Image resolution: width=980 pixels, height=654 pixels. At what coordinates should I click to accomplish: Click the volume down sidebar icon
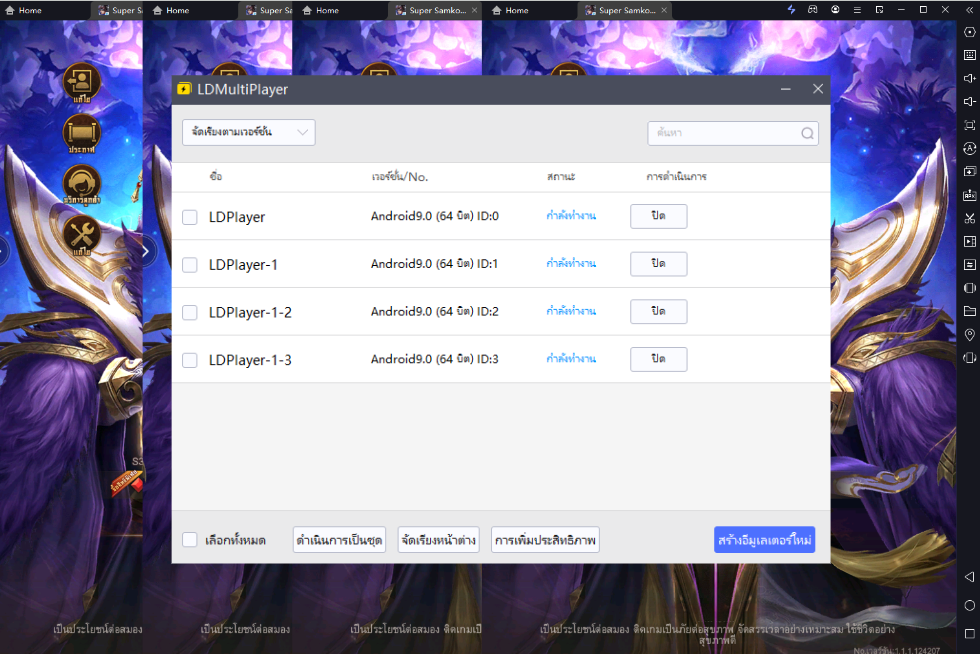pos(969,101)
